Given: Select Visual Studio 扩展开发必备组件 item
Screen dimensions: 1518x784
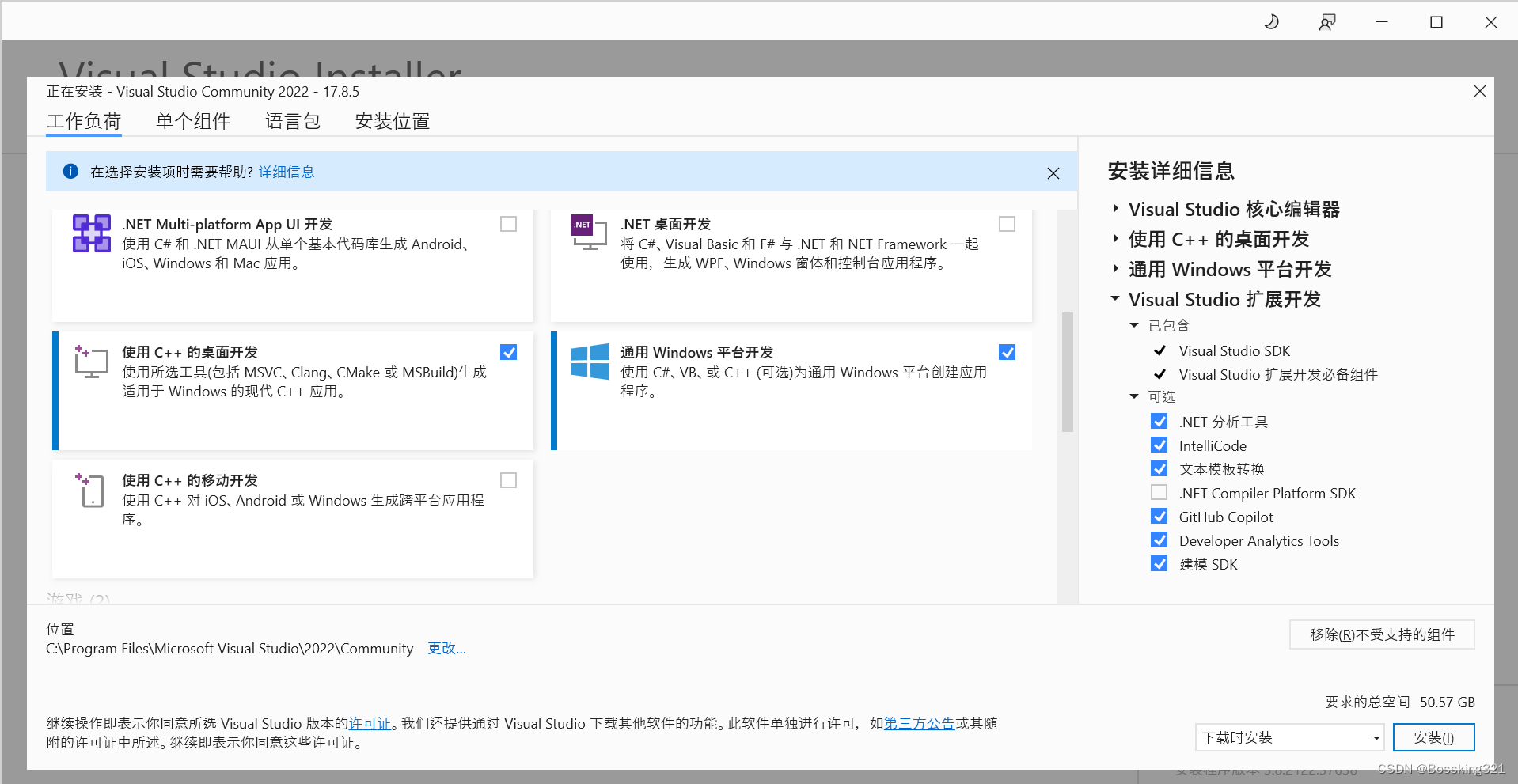Looking at the screenshot, I should click(x=1278, y=374).
